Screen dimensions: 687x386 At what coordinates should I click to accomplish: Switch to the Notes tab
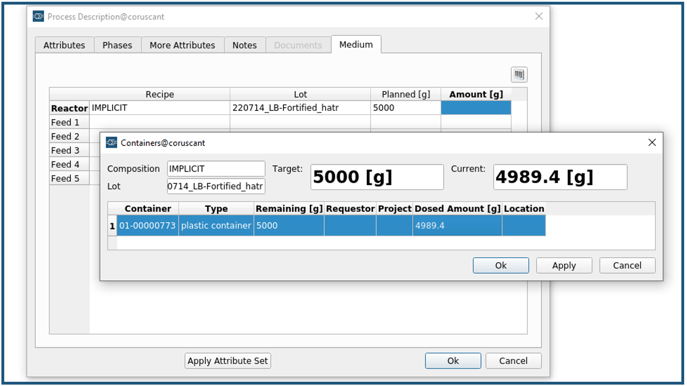pos(244,45)
